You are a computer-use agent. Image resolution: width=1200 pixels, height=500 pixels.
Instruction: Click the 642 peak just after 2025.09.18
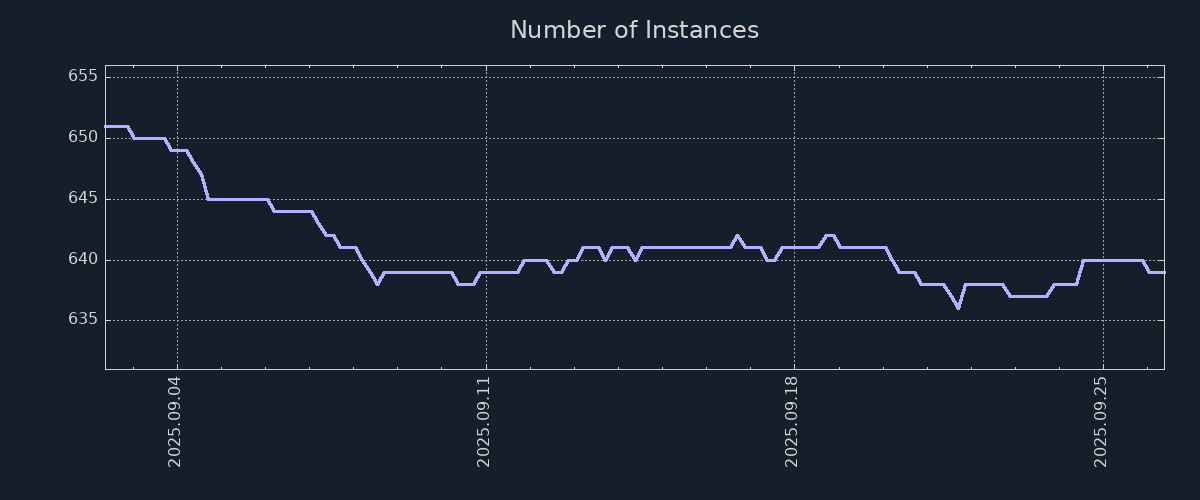(x=829, y=235)
